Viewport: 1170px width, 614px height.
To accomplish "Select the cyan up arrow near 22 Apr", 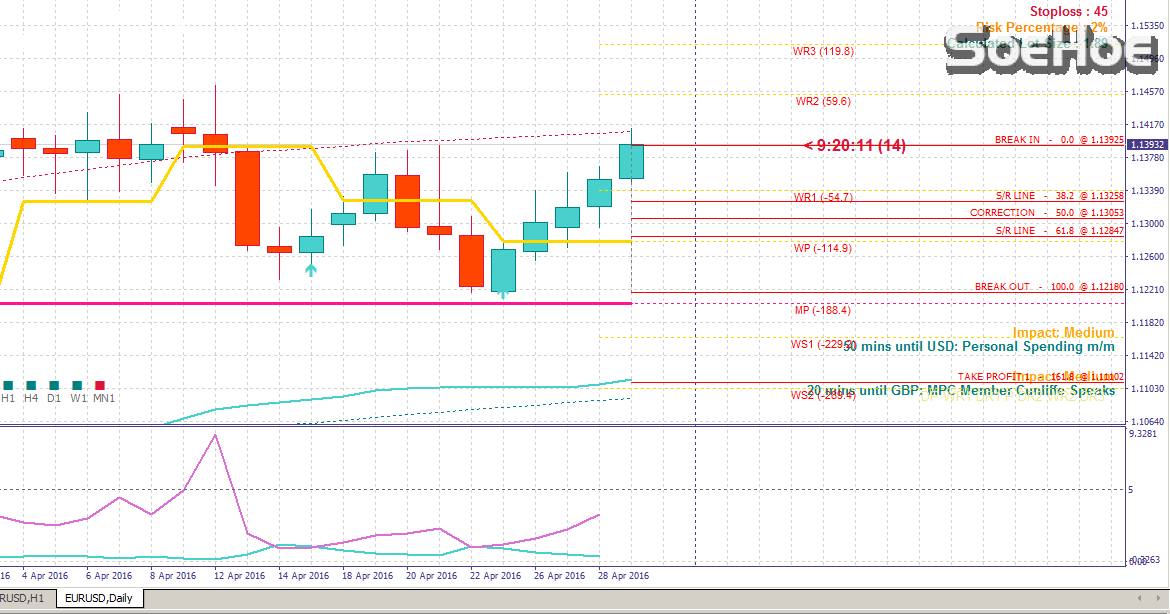I will [x=503, y=295].
